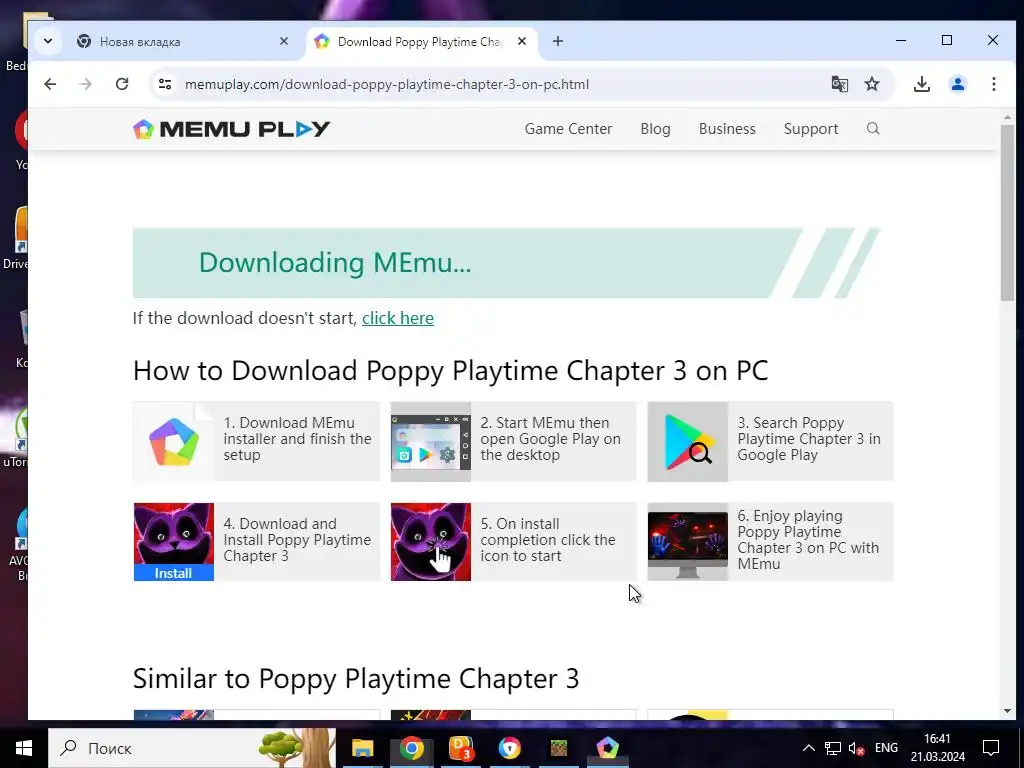Image resolution: width=1024 pixels, height=768 pixels.
Task: Open the orange D app with badge 3
Action: click(461, 748)
